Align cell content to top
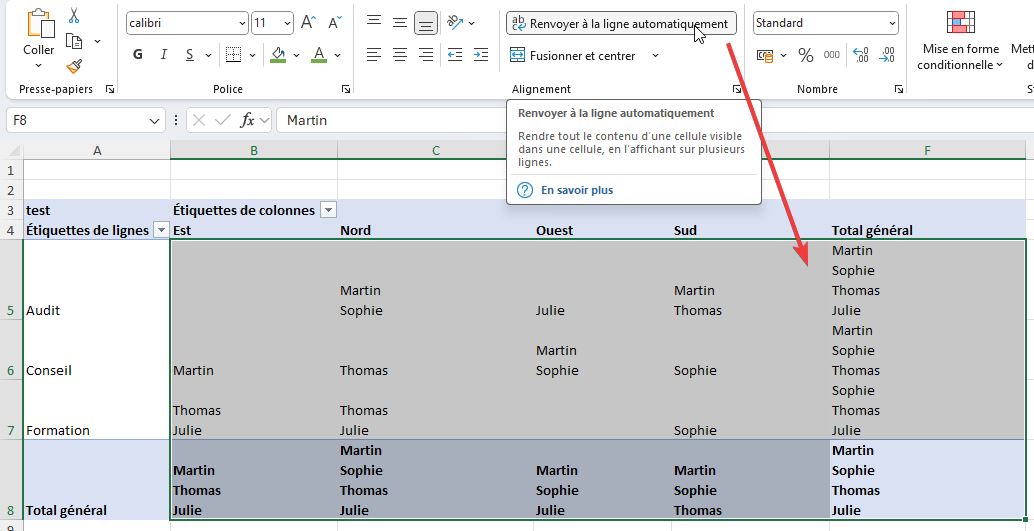This screenshot has width=1034, height=531. click(374, 22)
